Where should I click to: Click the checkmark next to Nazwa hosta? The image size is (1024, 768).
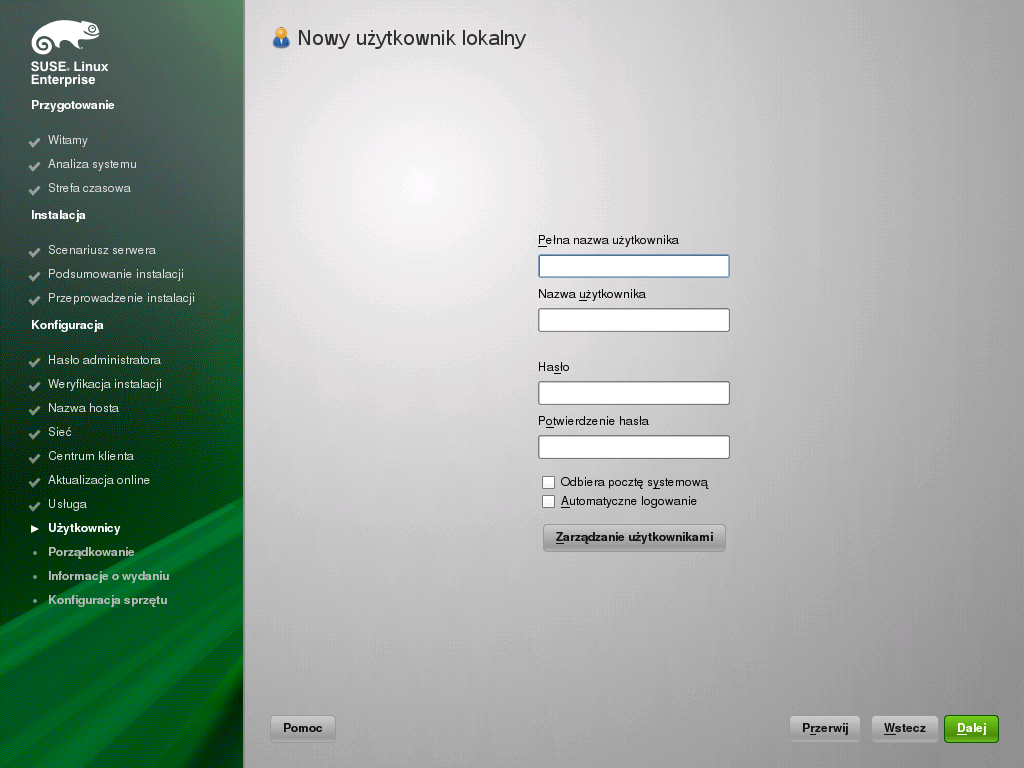[35, 410]
